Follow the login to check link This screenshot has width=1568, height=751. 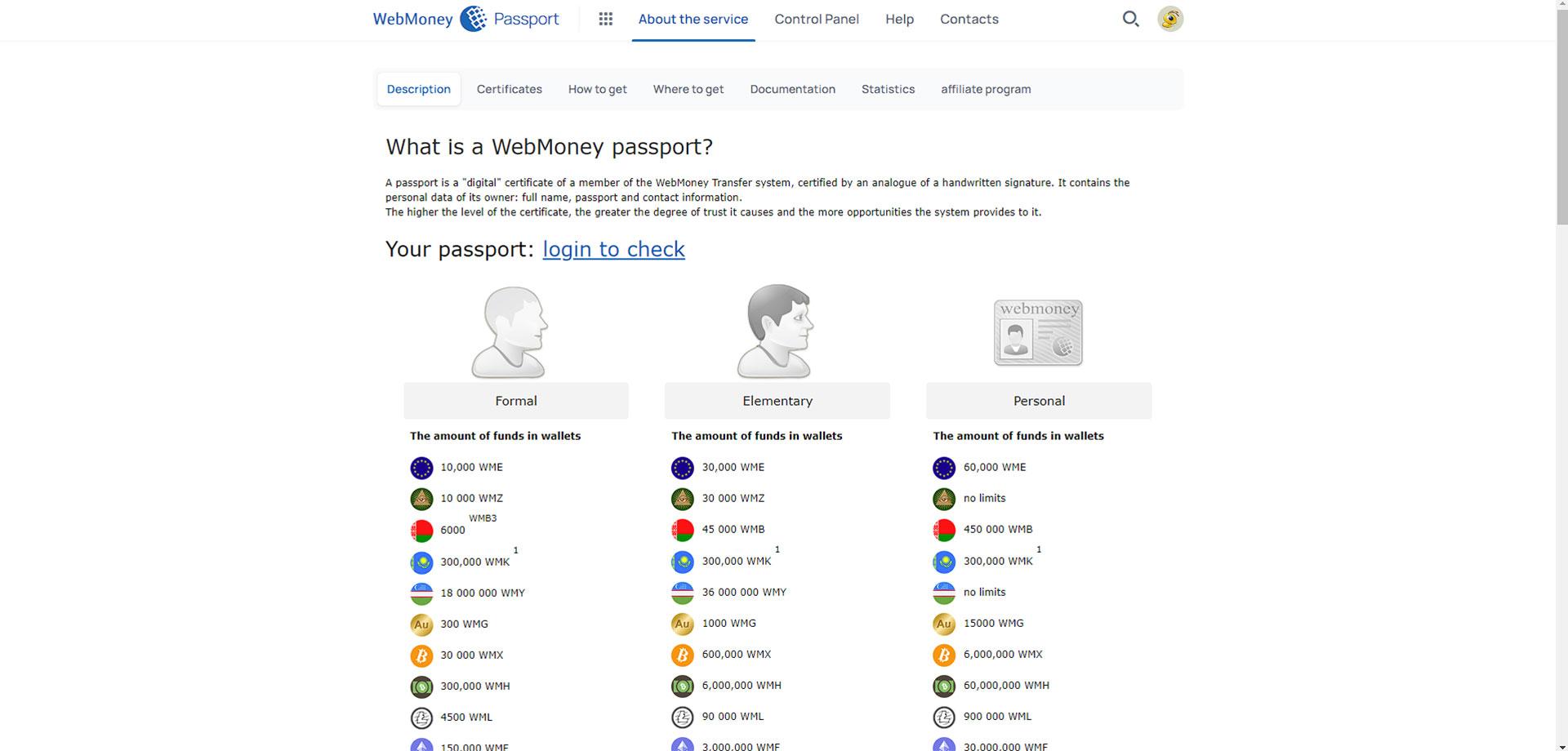614,249
